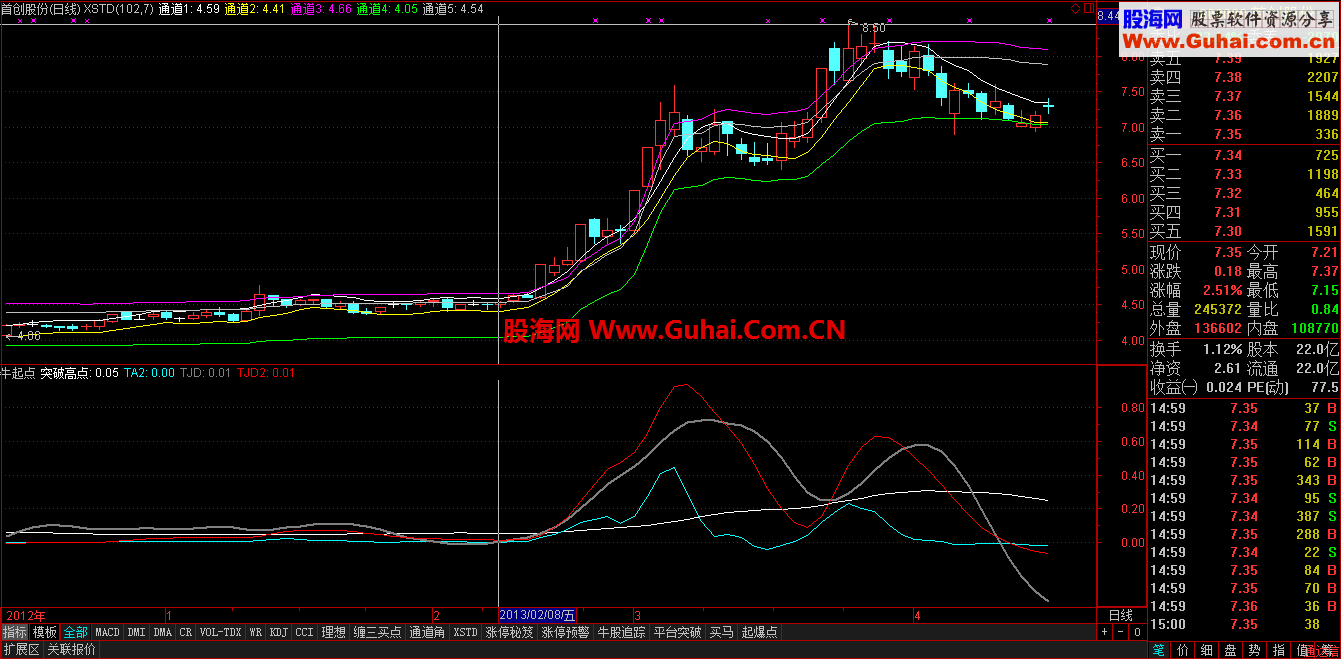Image resolution: width=1341 pixels, height=659 pixels.
Task: Open the 涨停预警 indicator tab
Action: 566,632
